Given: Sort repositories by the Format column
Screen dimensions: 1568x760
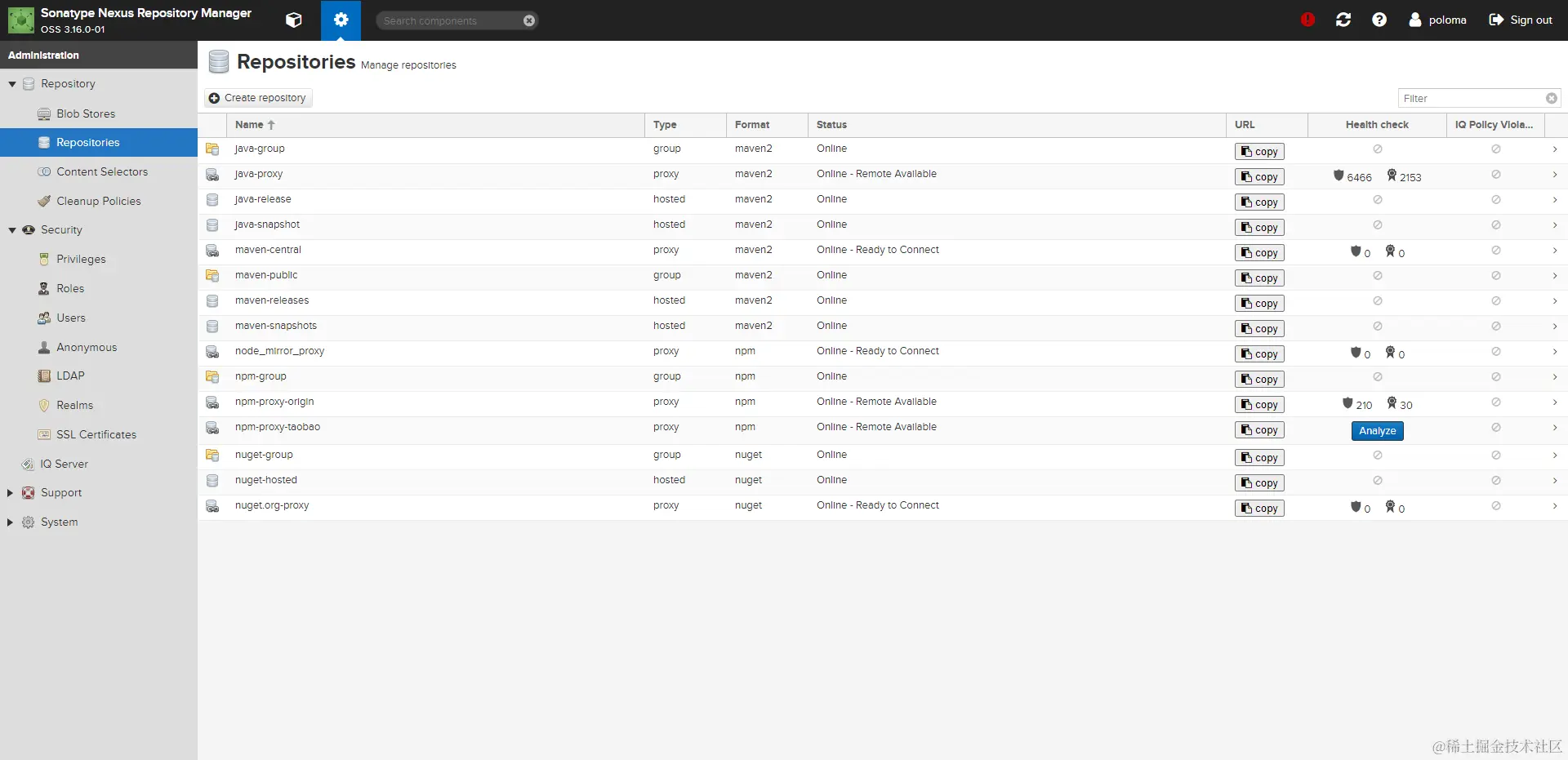Looking at the screenshot, I should click(x=767, y=125).
